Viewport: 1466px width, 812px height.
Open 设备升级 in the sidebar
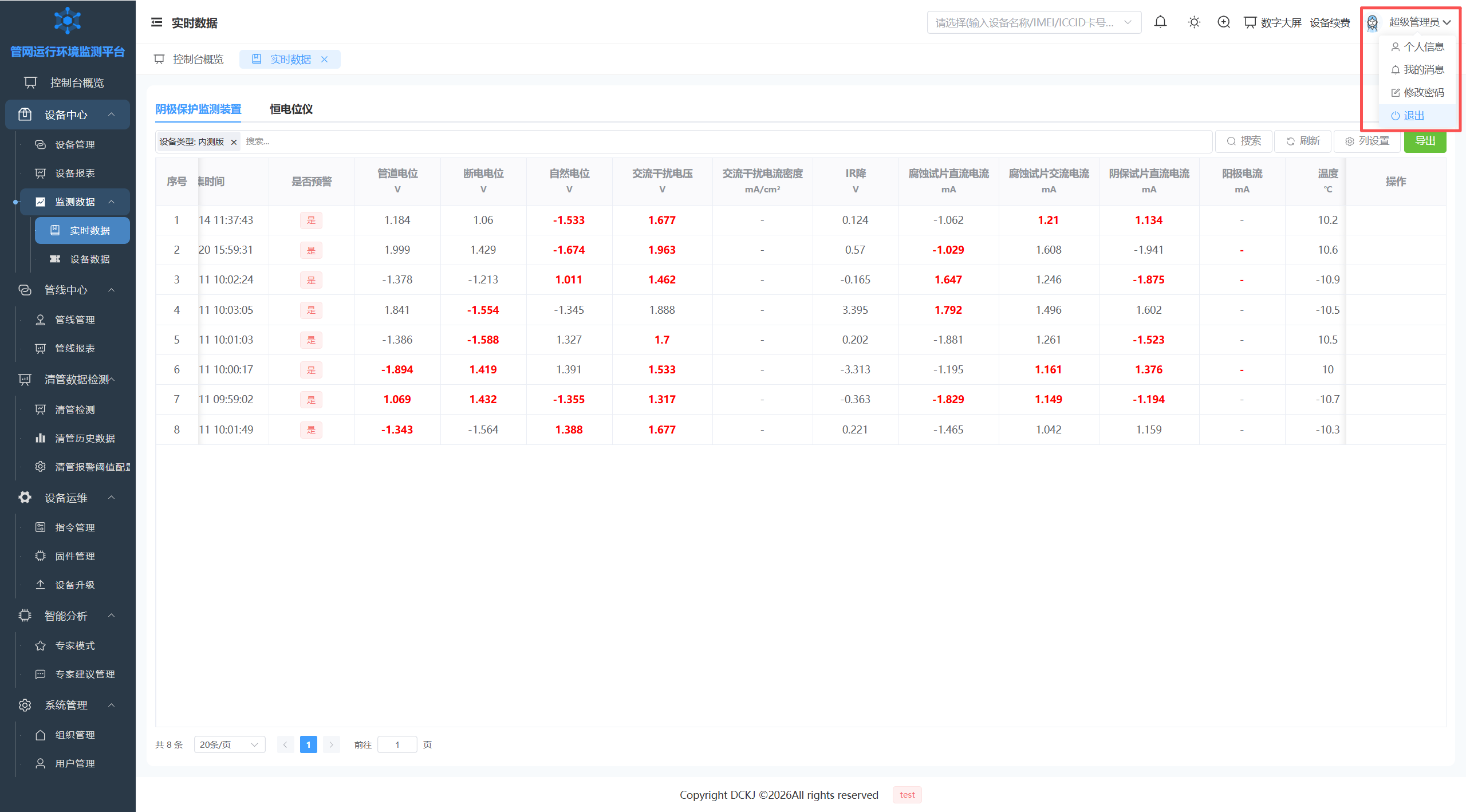(x=74, y=585)
